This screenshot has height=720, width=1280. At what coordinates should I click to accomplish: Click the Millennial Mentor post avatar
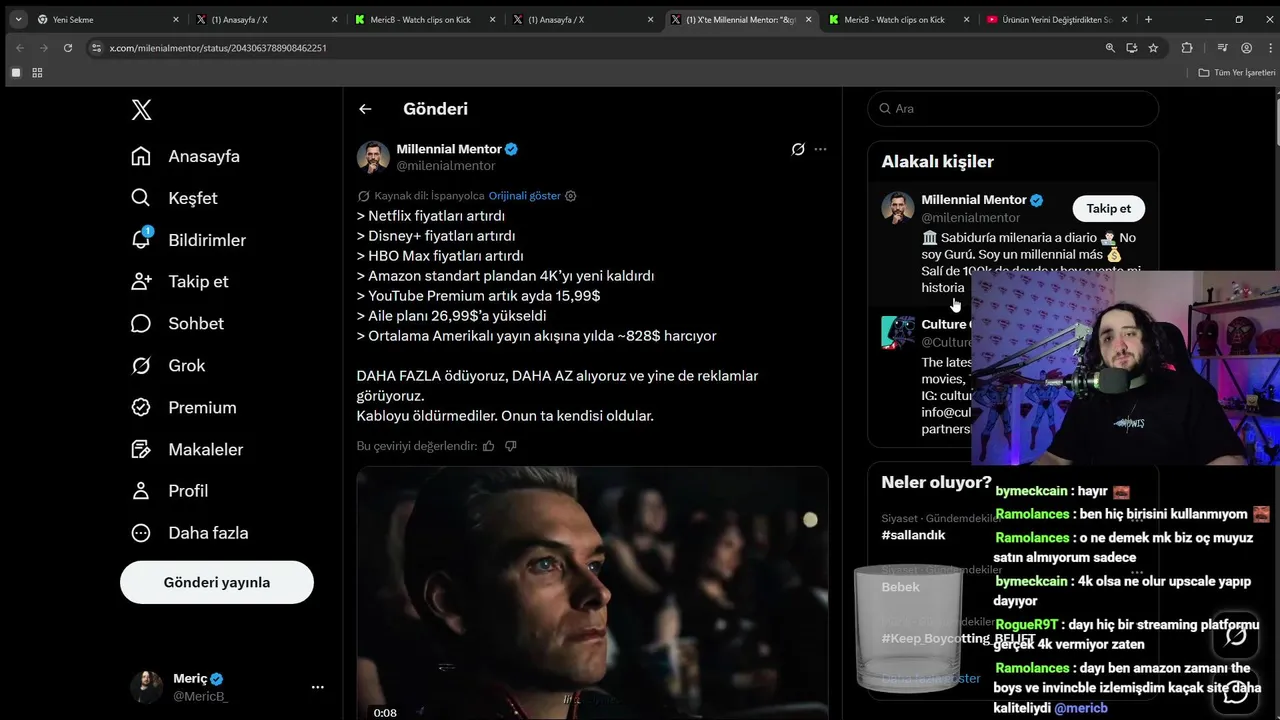373,157
